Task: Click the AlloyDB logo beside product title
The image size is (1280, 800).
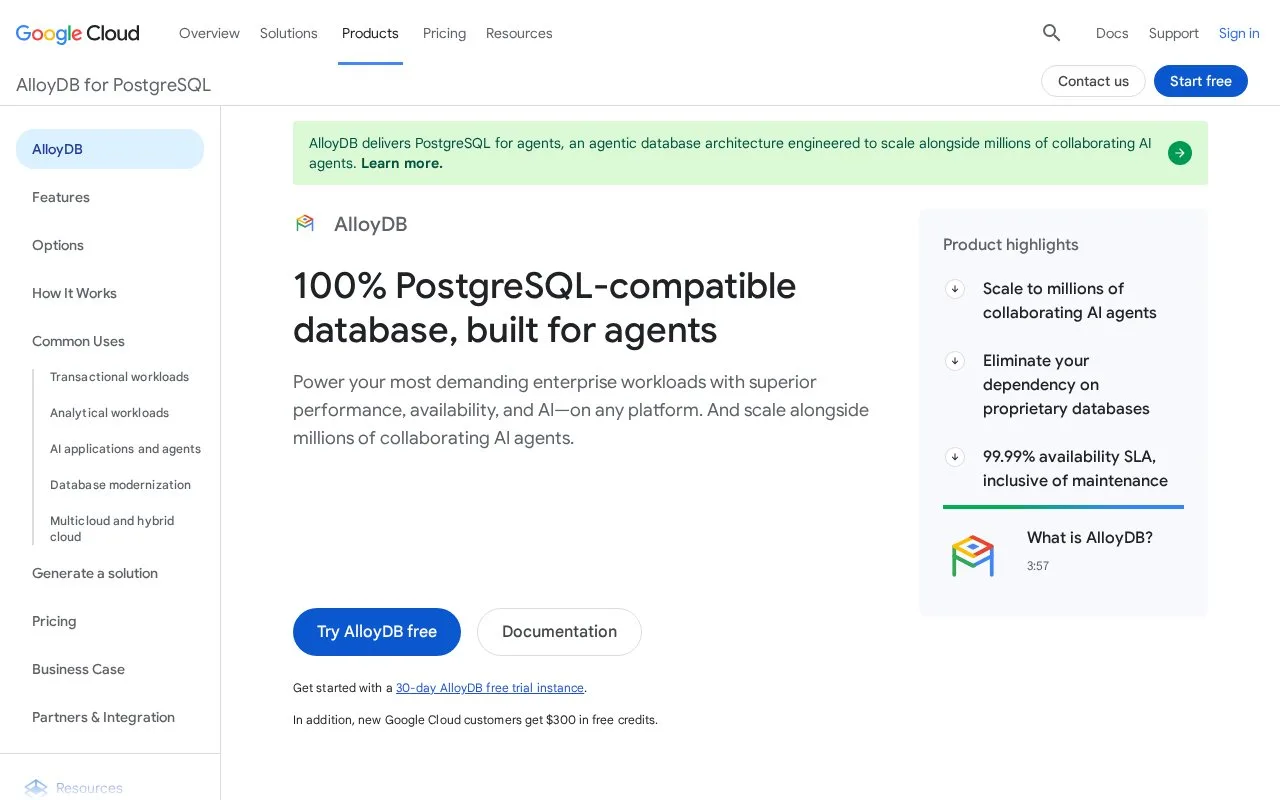Action: [x=305, y=224]
